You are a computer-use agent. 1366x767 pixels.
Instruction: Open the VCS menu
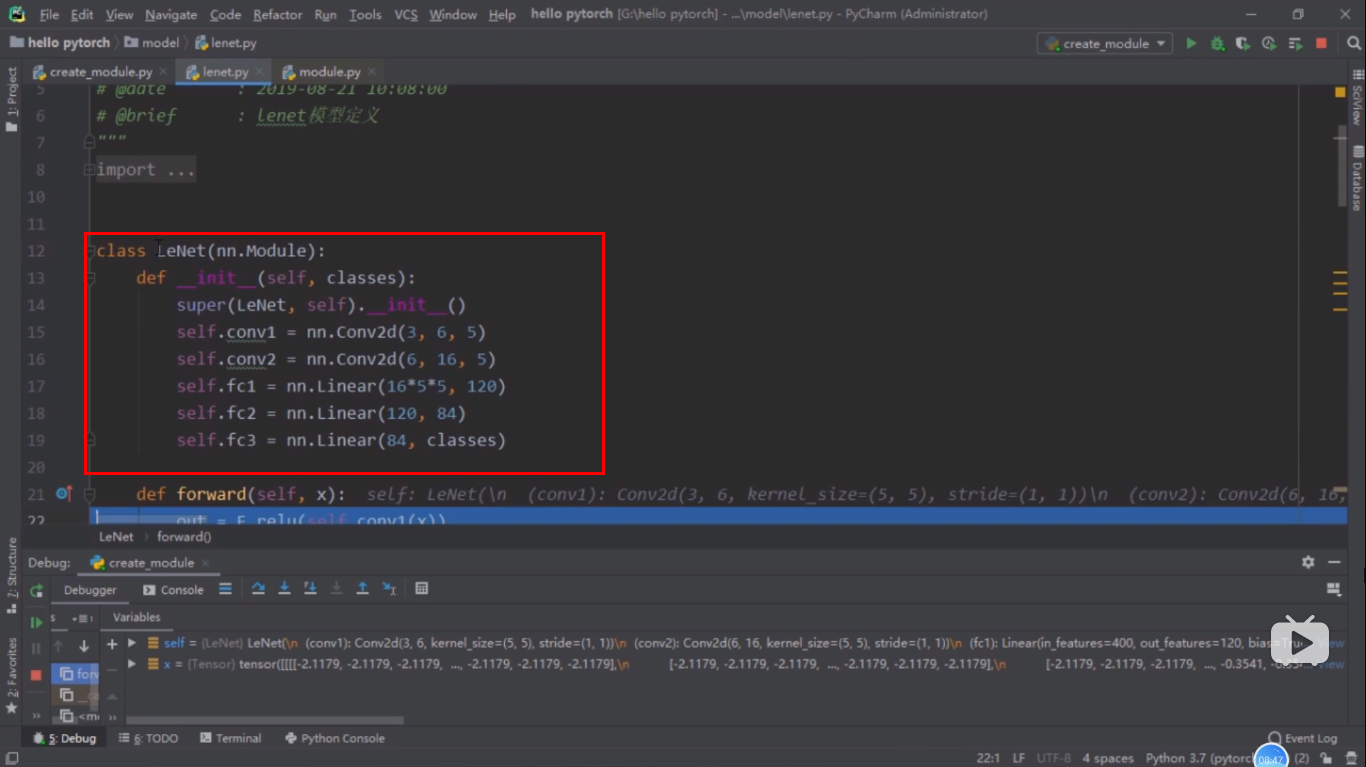(x=406, y=14)
